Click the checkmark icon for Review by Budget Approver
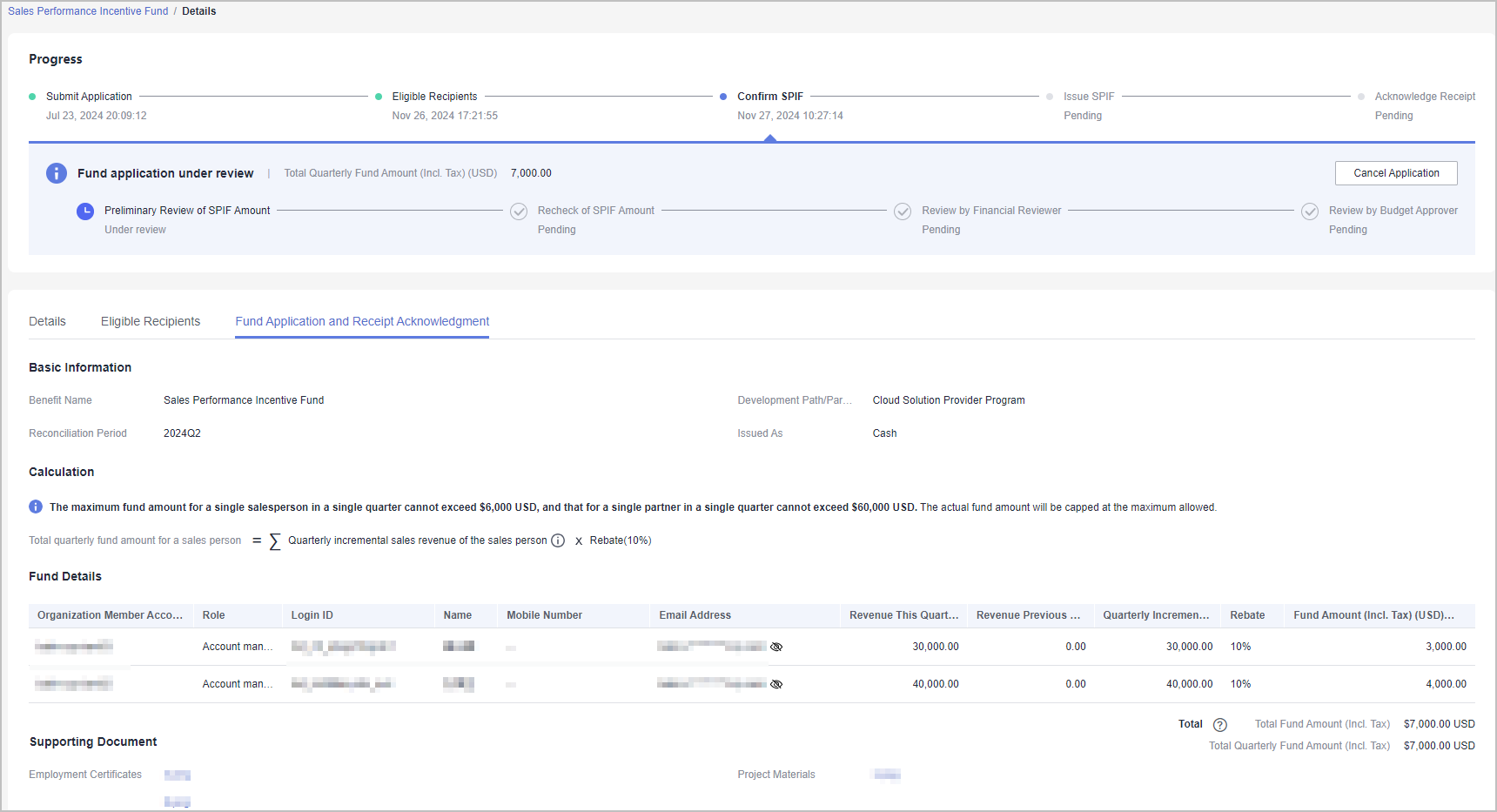 coord(1310,211)
